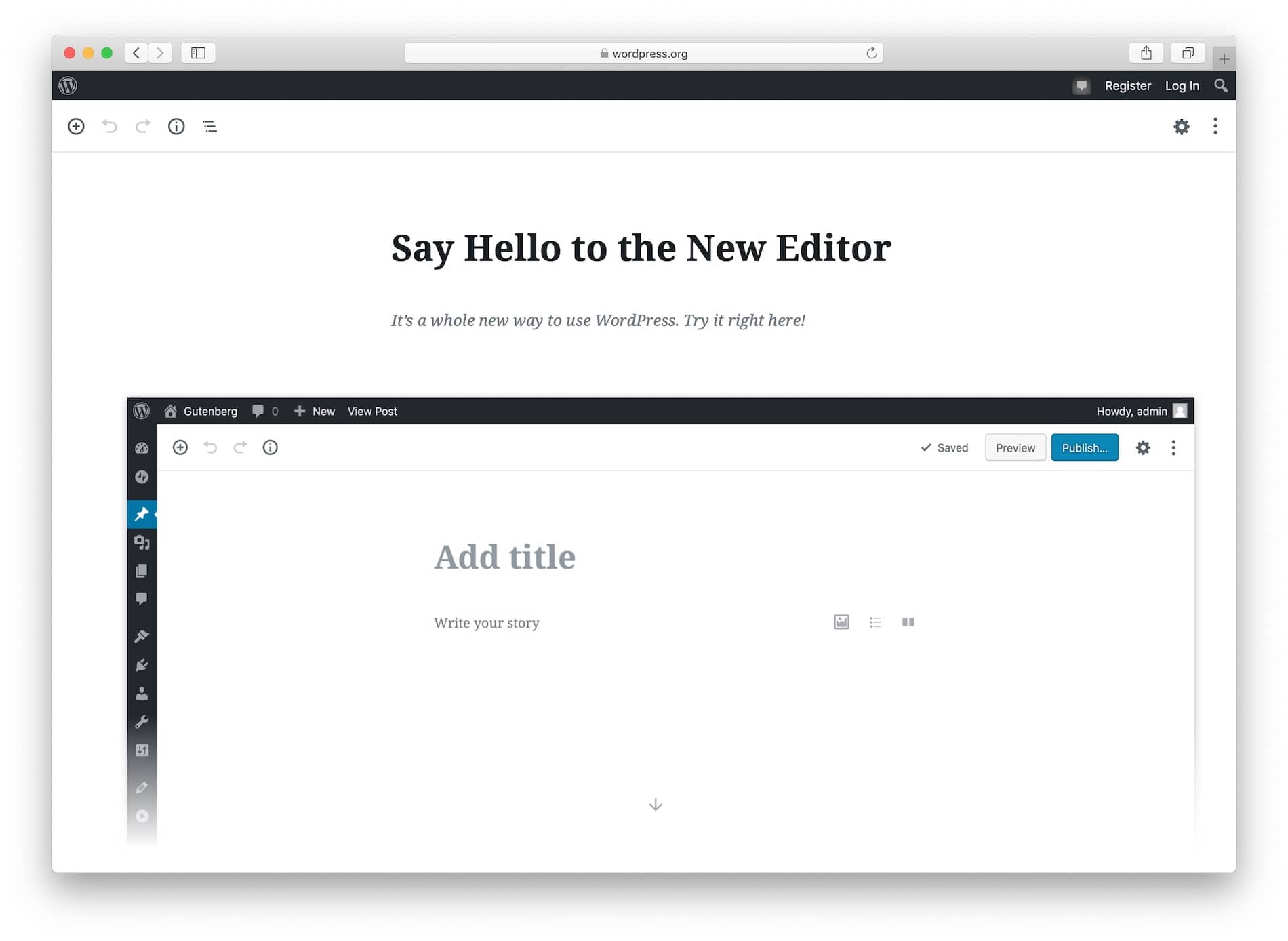Go forward in Safari browser
The image size is (1288, 941).
pyautogui.click(x=160, y=53)
